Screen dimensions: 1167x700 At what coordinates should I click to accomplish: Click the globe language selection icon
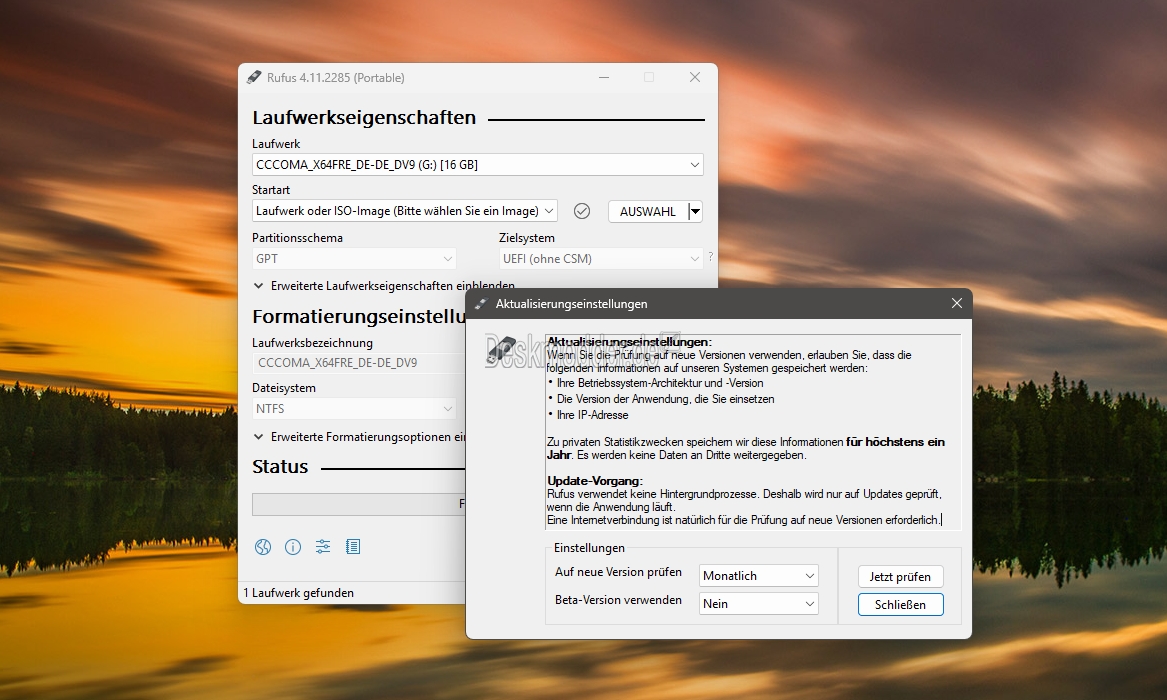[x=263, y=547]
